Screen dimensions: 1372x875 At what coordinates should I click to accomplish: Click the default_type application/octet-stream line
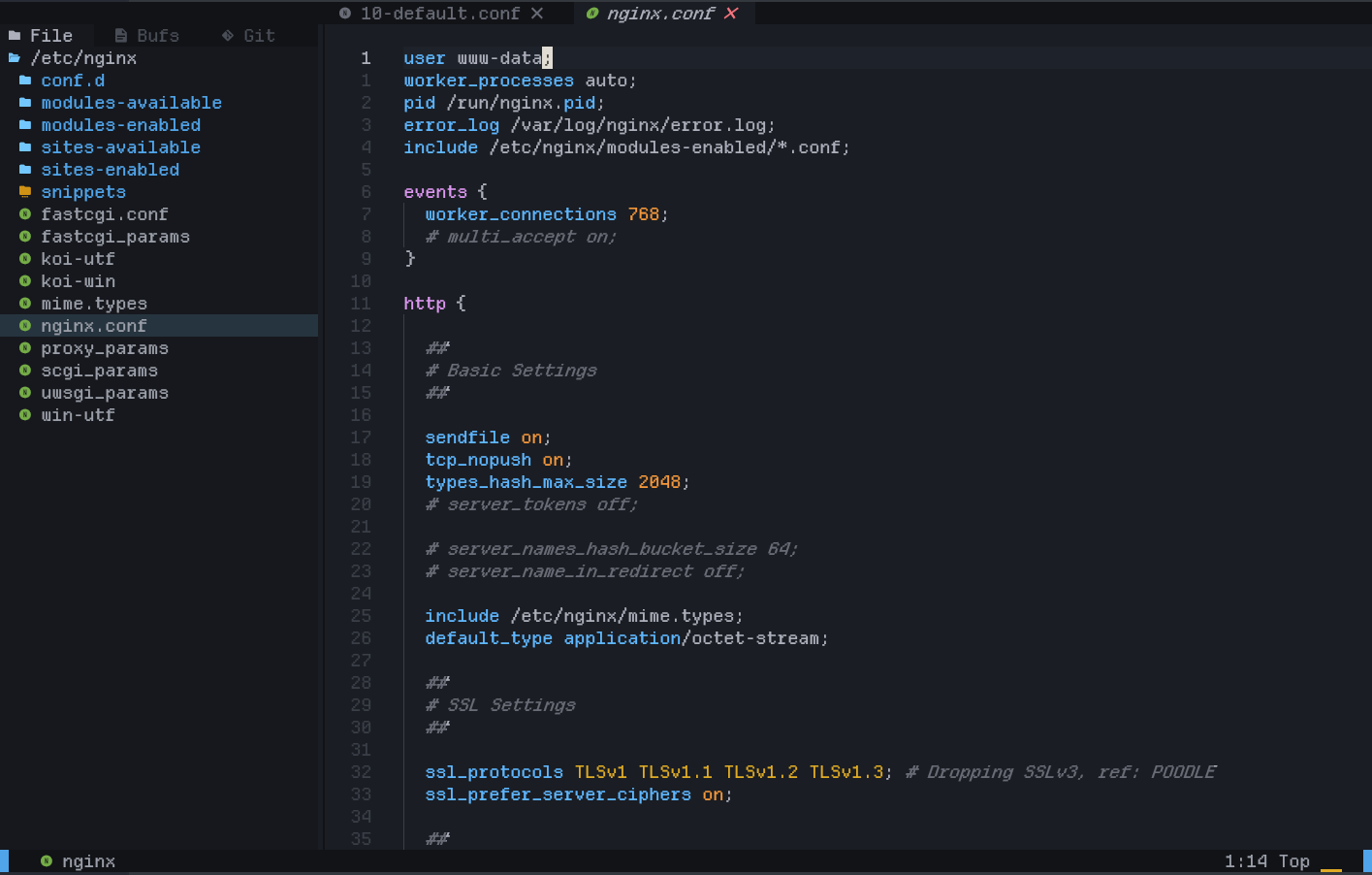click(x=626, y=638)
